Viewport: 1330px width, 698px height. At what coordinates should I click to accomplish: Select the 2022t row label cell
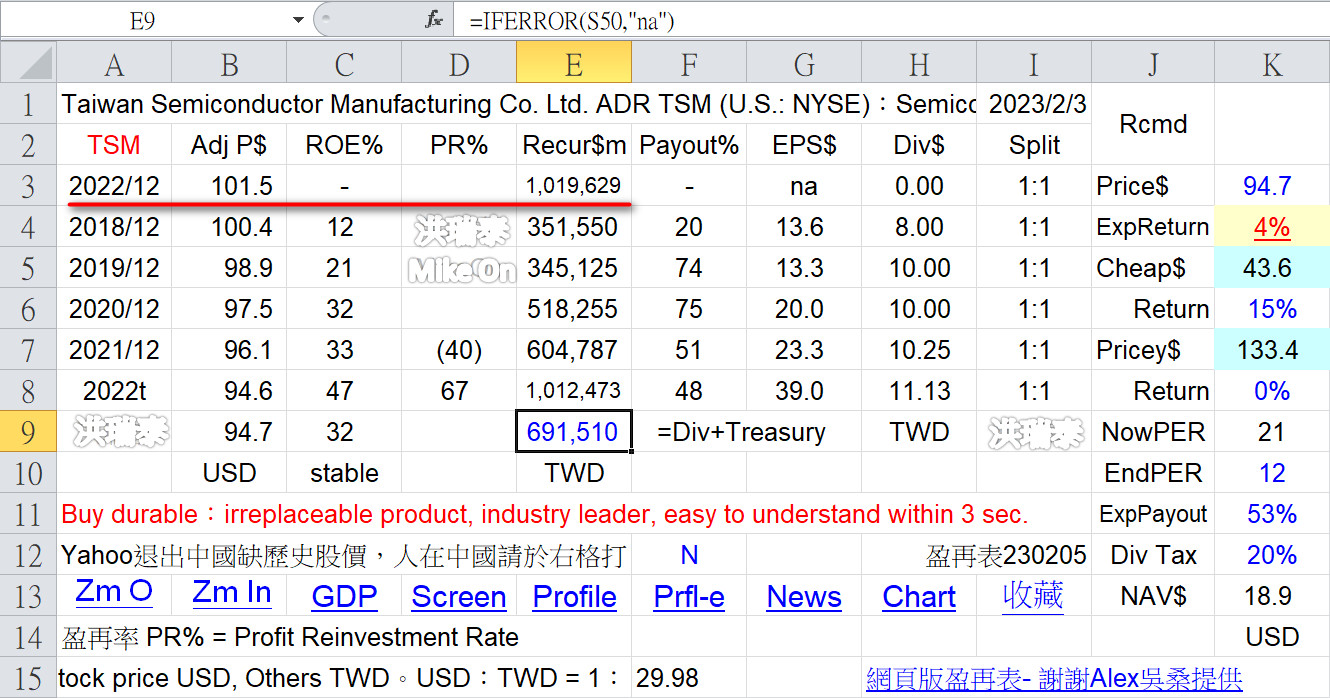point(114,391)
